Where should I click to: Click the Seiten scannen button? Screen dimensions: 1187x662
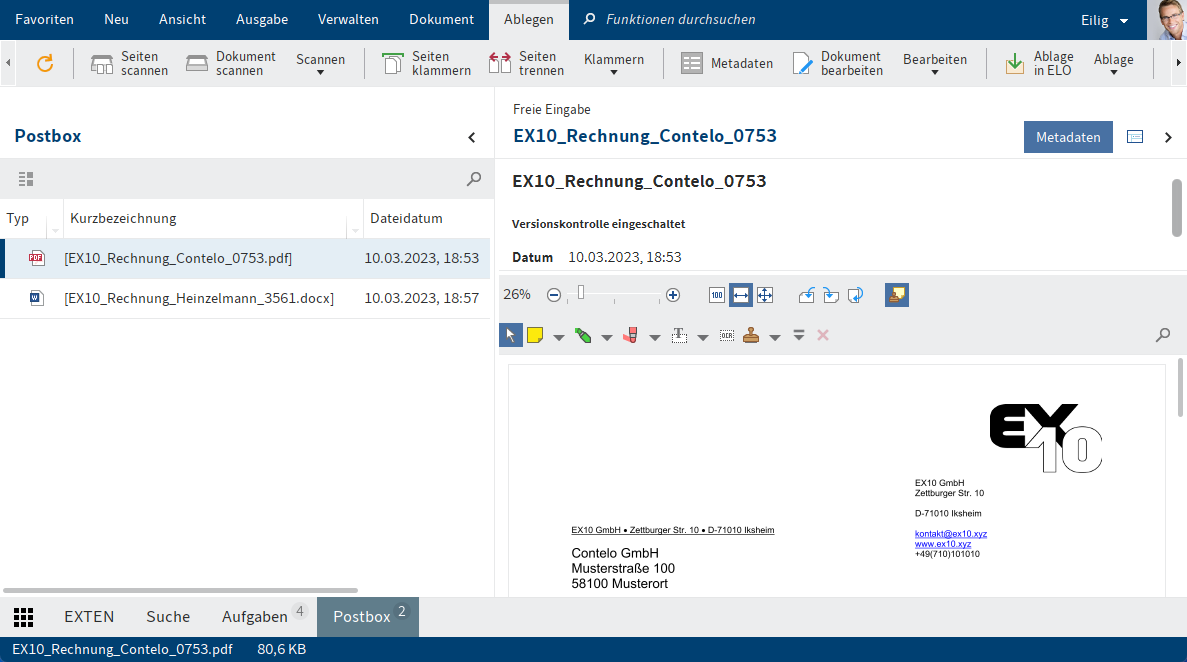129,64
